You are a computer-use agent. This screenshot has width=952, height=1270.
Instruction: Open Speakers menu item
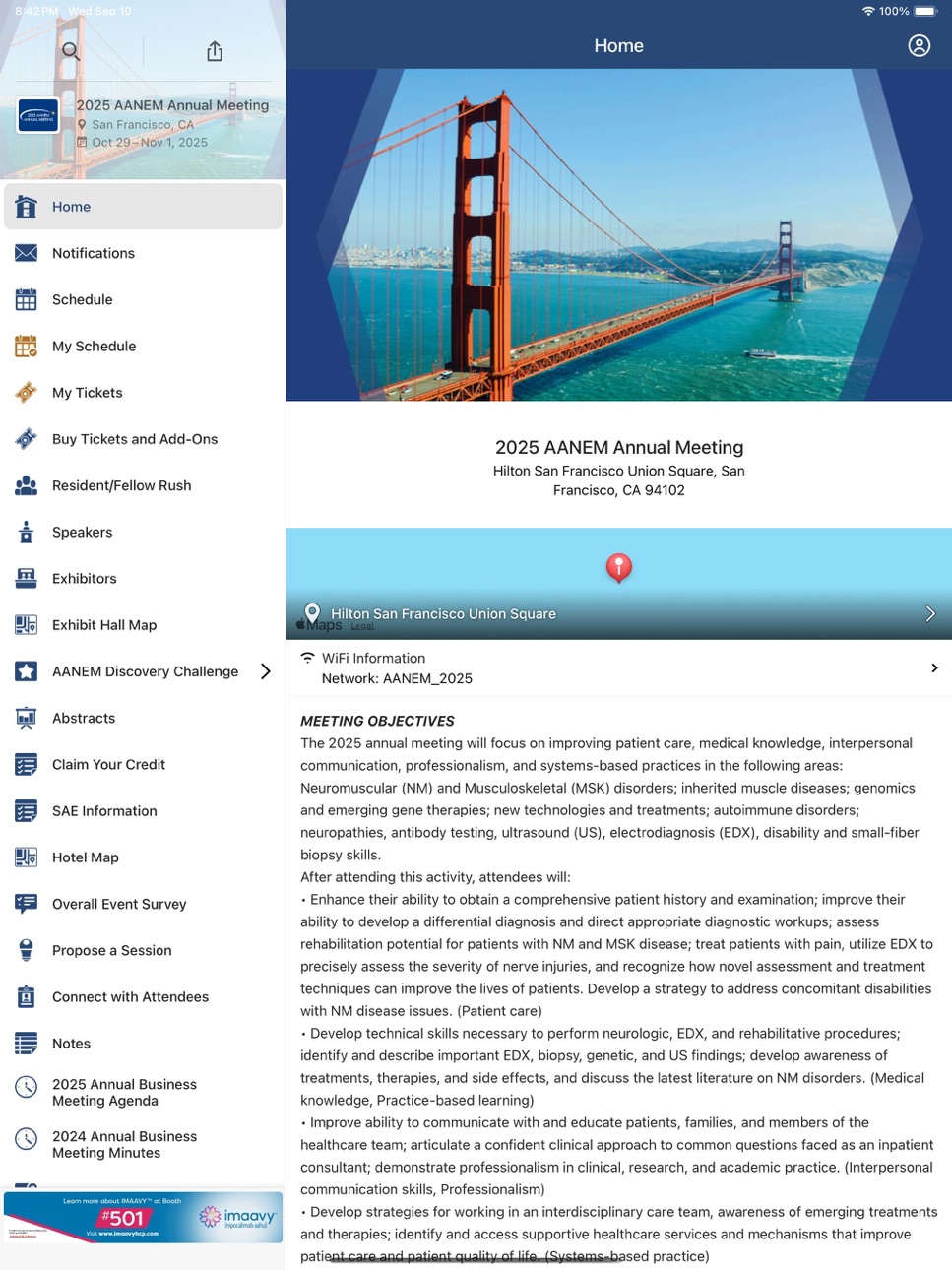point(144,532)
